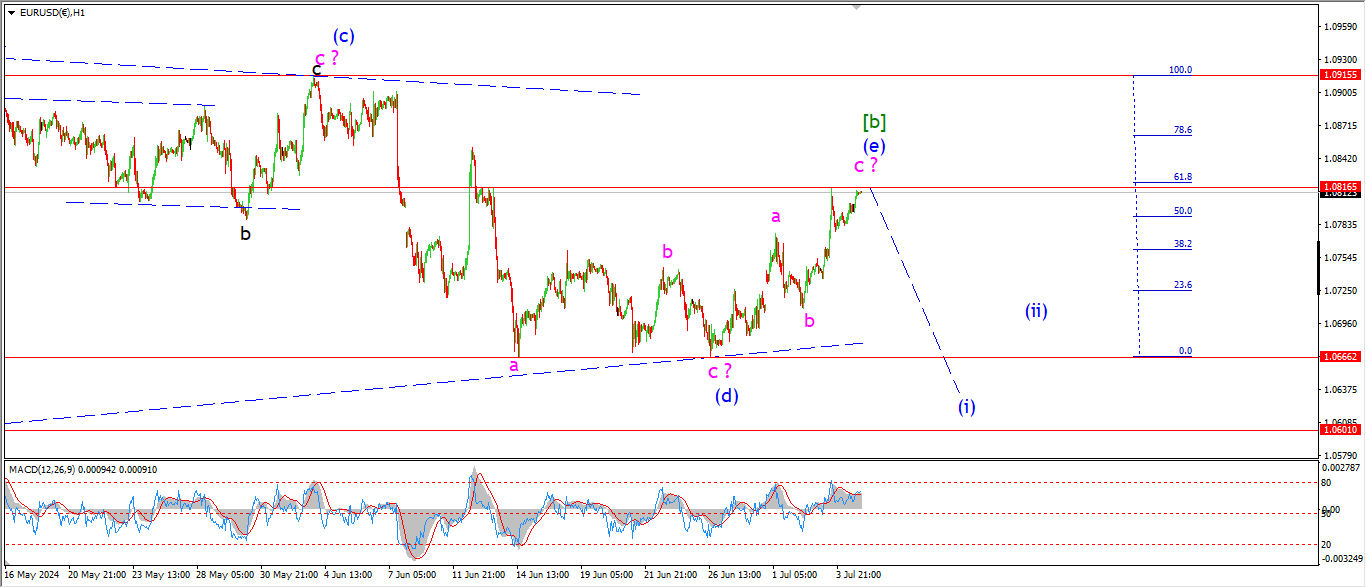
Task: Select the red 1.08165 price tag
Action: pos(1339,187)
